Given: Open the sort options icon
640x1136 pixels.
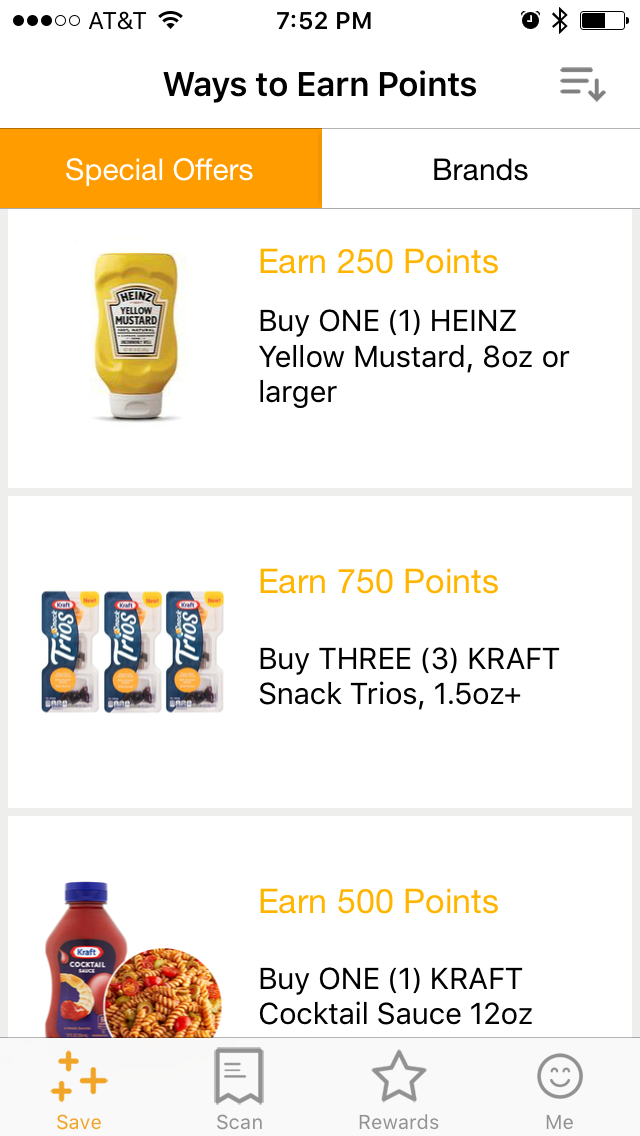Looking at the screenshot, I should (x=582, y=84).
